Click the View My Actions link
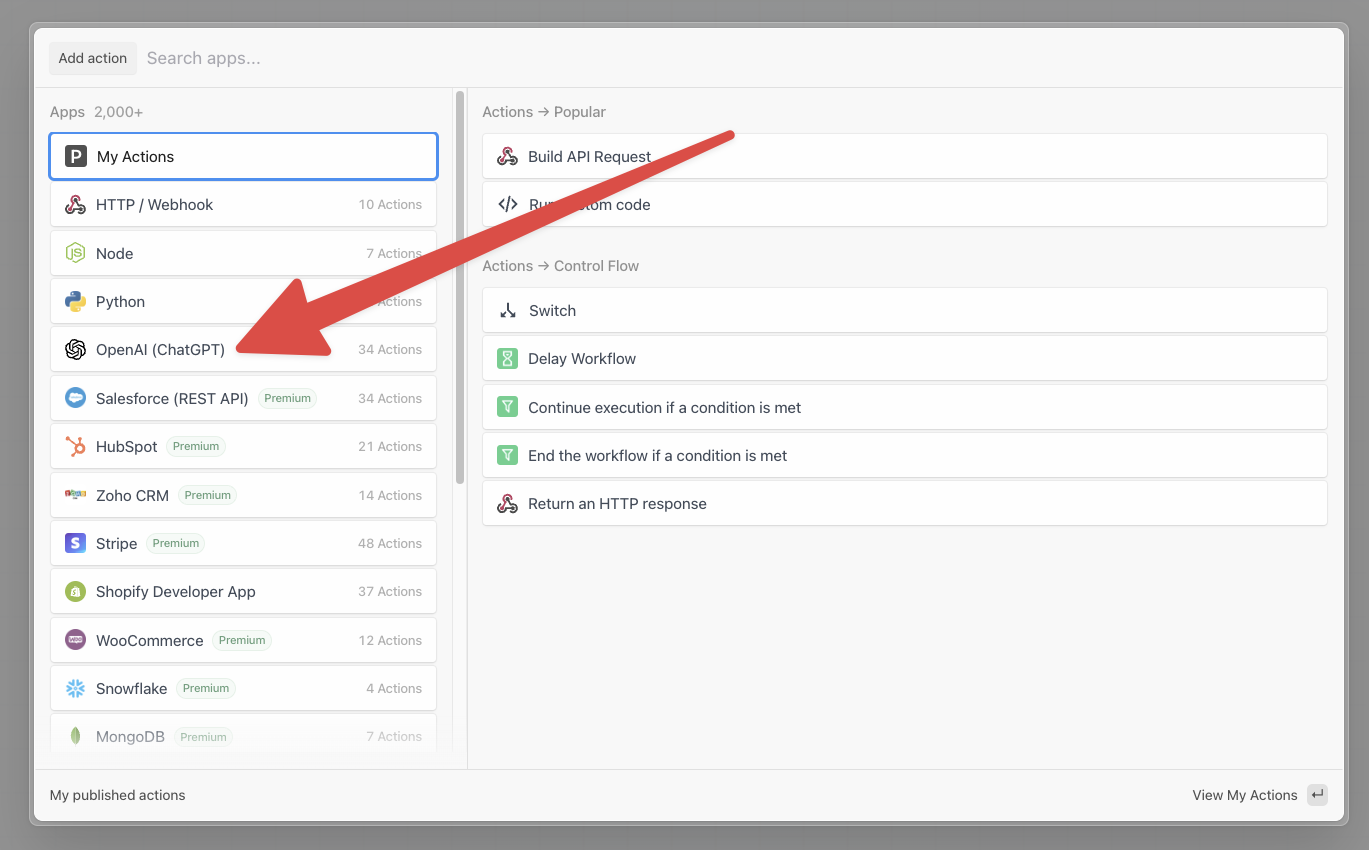This screenshot has height=850, width=1369. 1245,795
